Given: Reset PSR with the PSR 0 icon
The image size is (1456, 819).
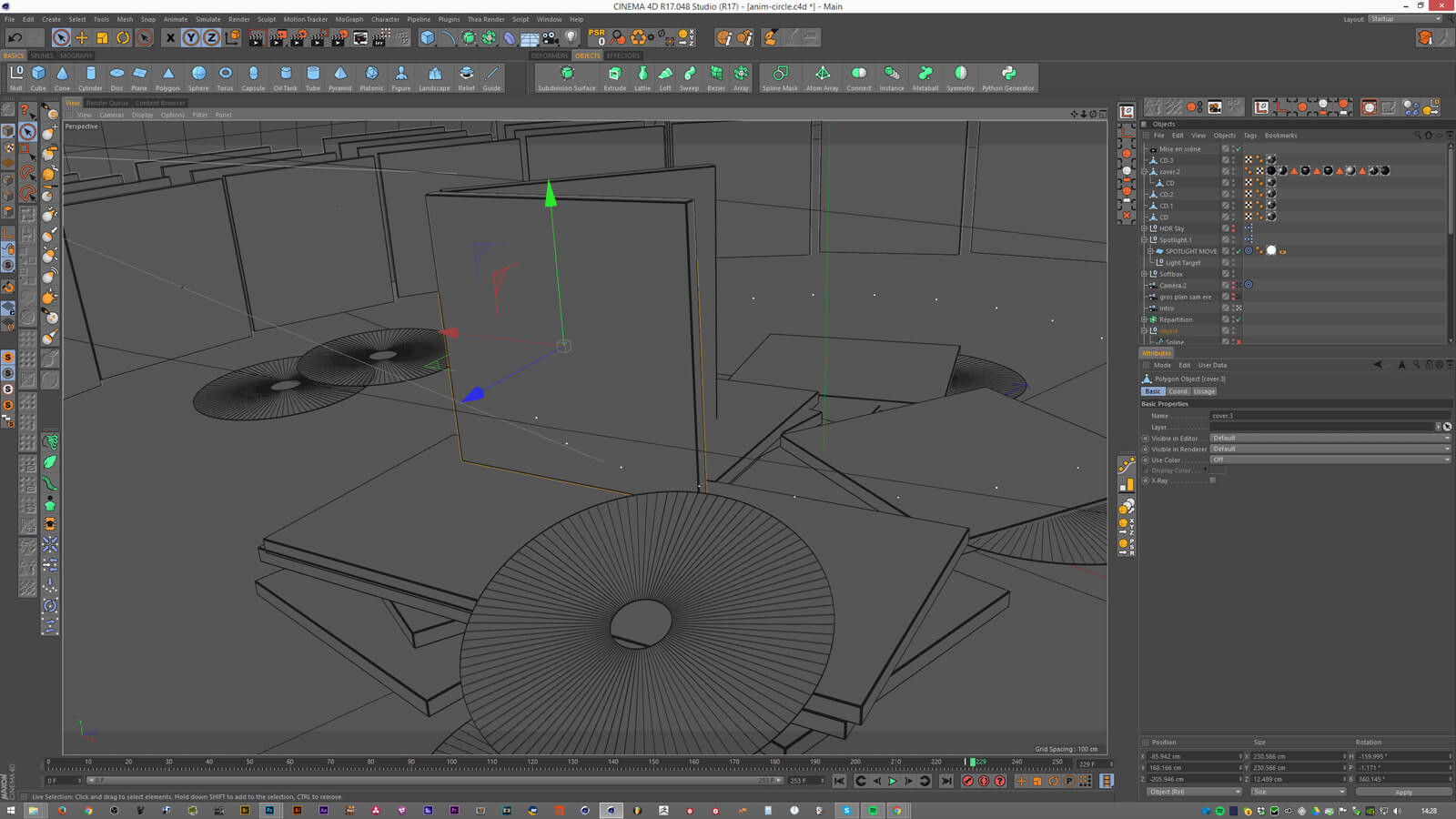Looking at the screenshot, I should click(597, 37).
